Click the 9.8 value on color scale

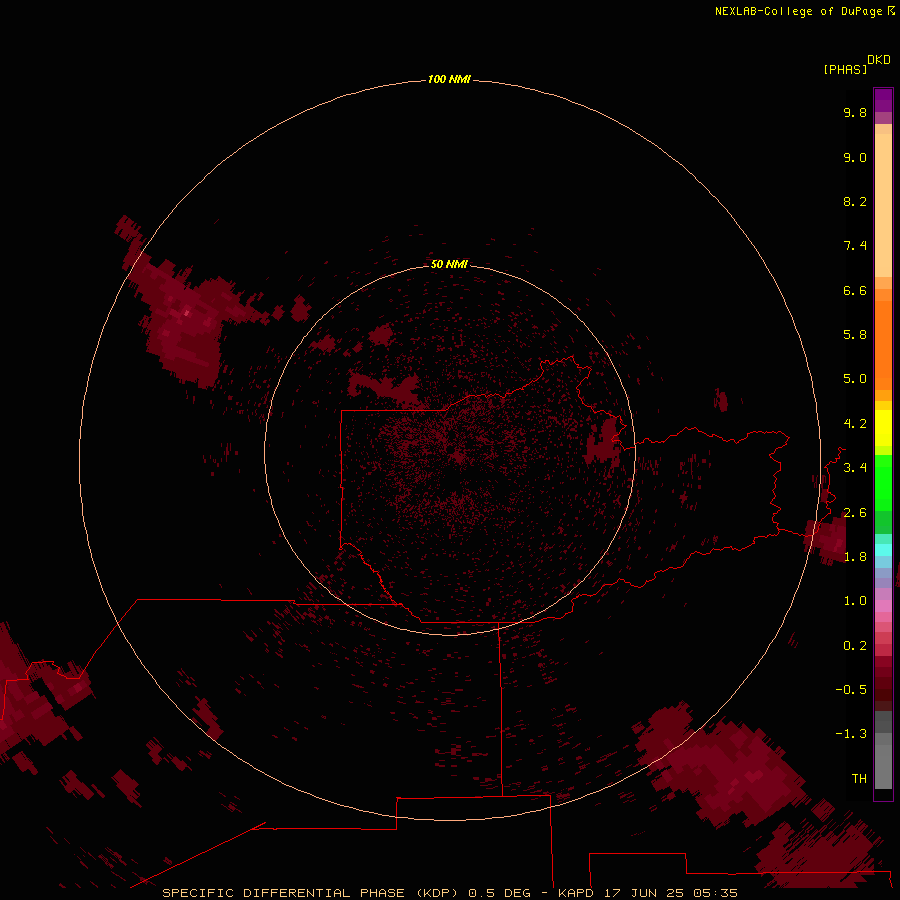[x=855, y=112]
